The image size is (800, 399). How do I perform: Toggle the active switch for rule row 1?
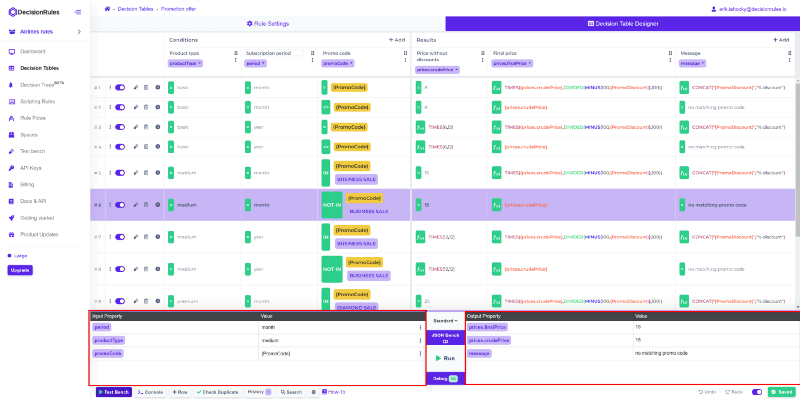(x=120, y=88)
